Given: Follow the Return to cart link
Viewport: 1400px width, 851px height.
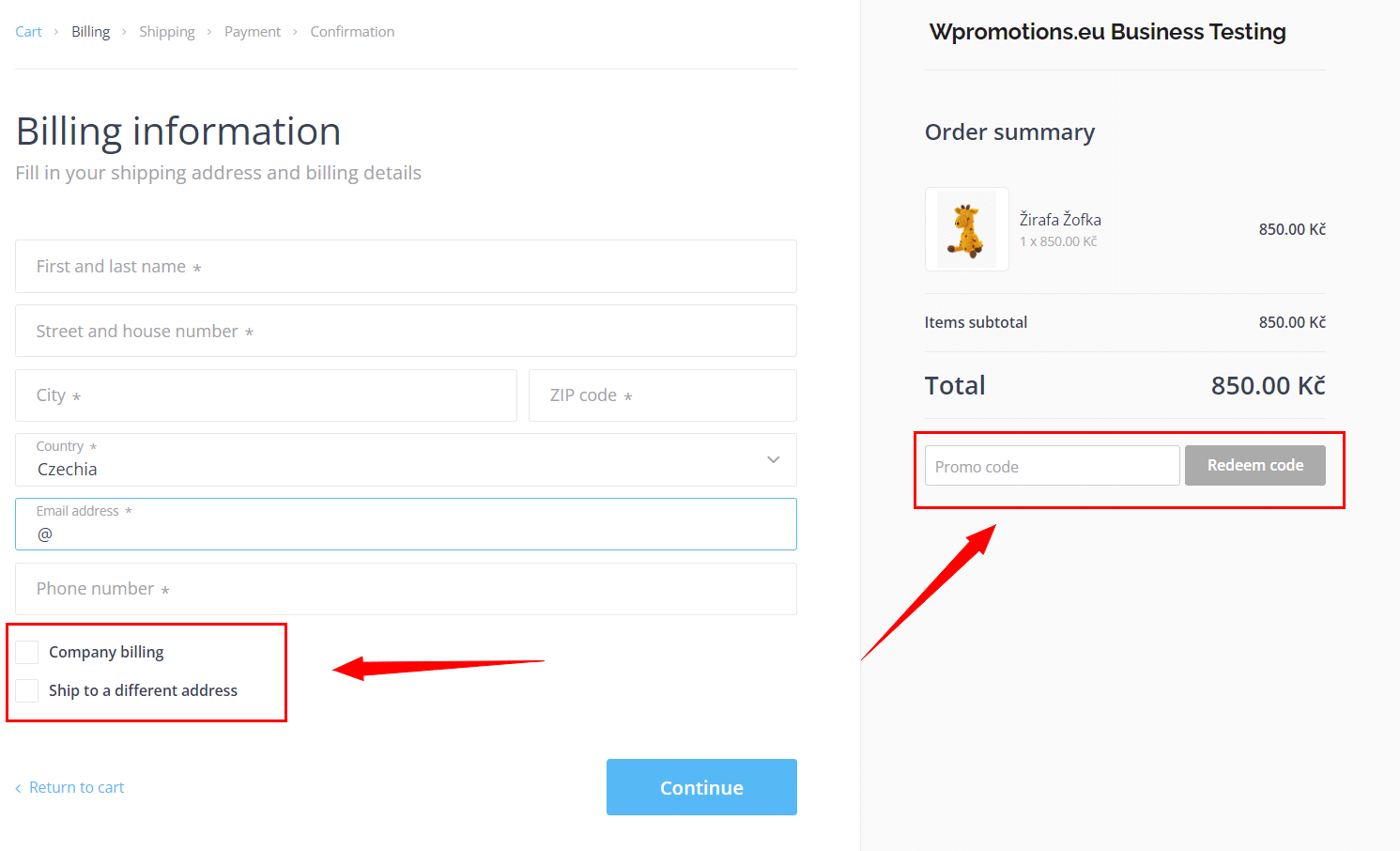Looking at the screenshot, I should coord(76,788).
